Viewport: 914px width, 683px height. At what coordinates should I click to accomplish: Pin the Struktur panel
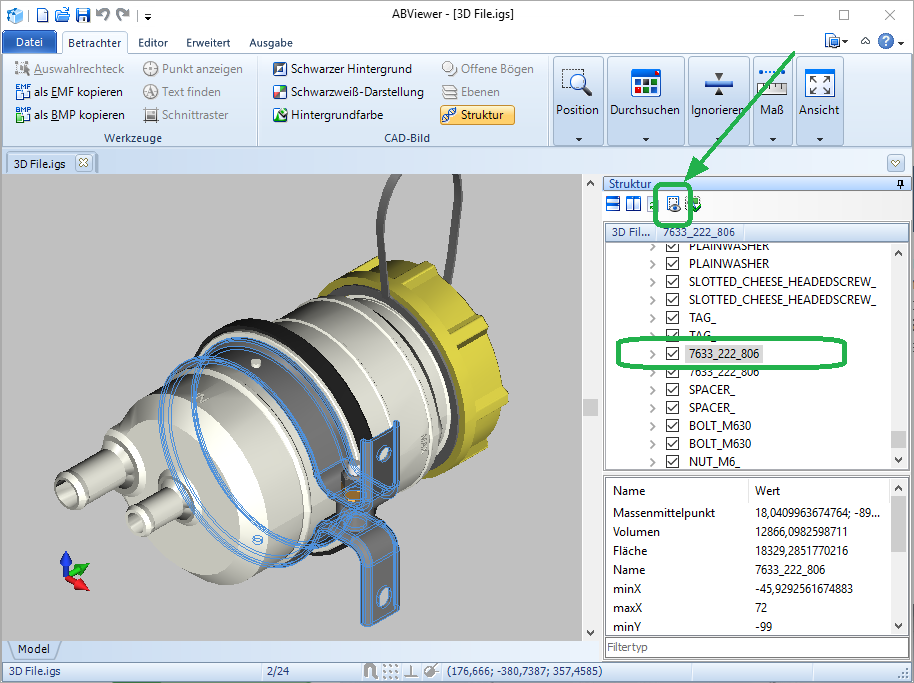point(901,185)
